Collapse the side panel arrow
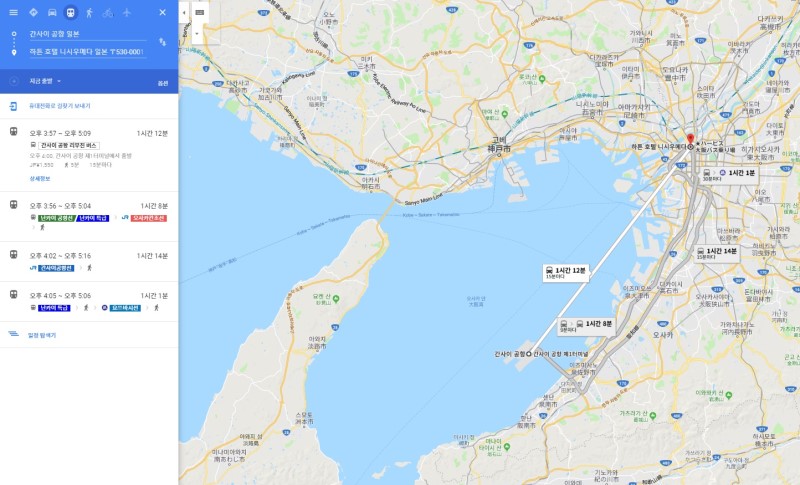 tap(184, 12)
